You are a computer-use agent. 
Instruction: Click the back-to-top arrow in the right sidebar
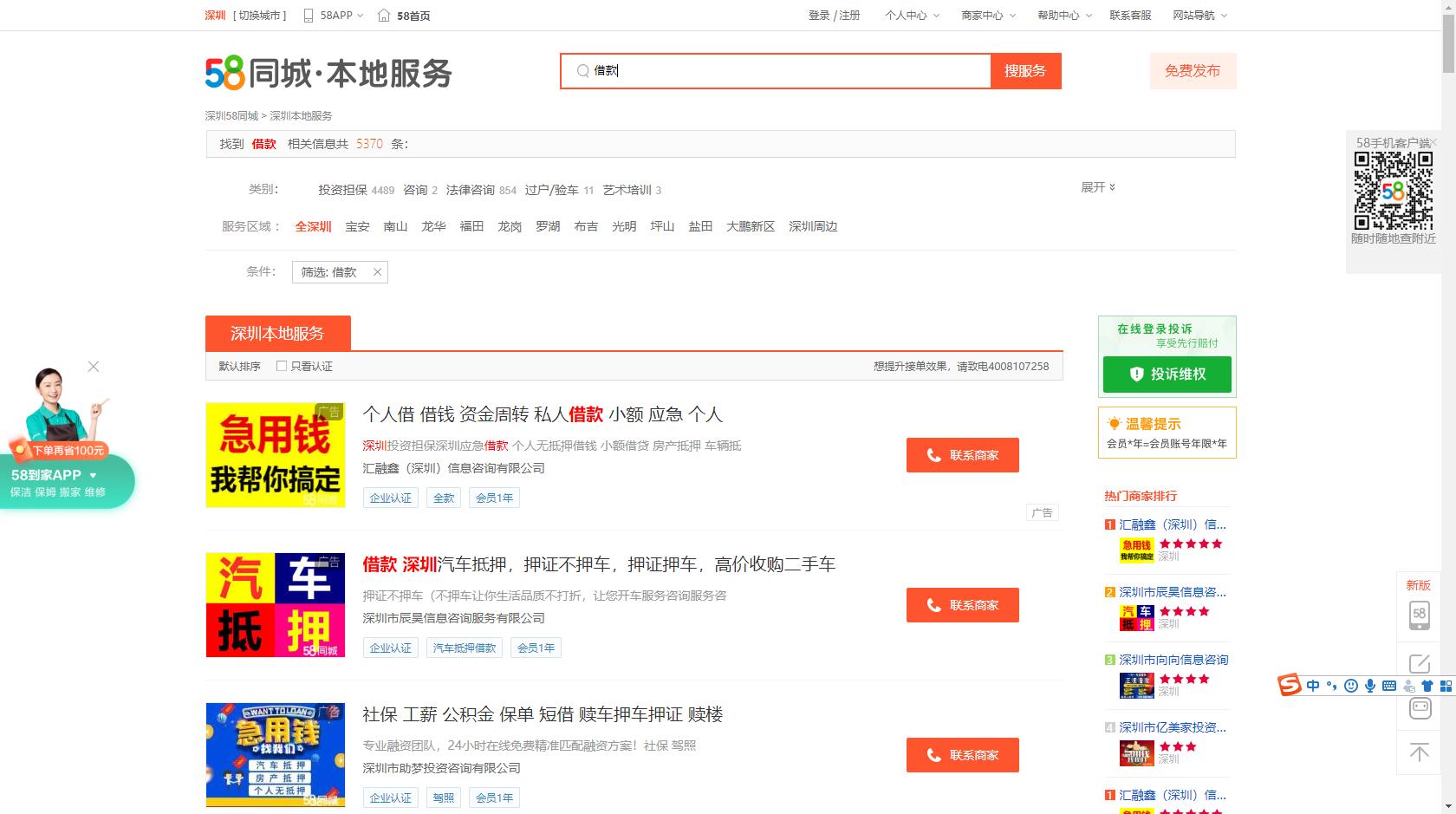click(1419, 753)
